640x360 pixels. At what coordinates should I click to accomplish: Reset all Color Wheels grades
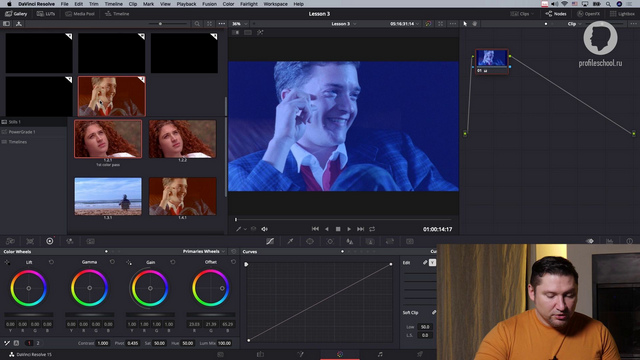[x=233, y=251]
